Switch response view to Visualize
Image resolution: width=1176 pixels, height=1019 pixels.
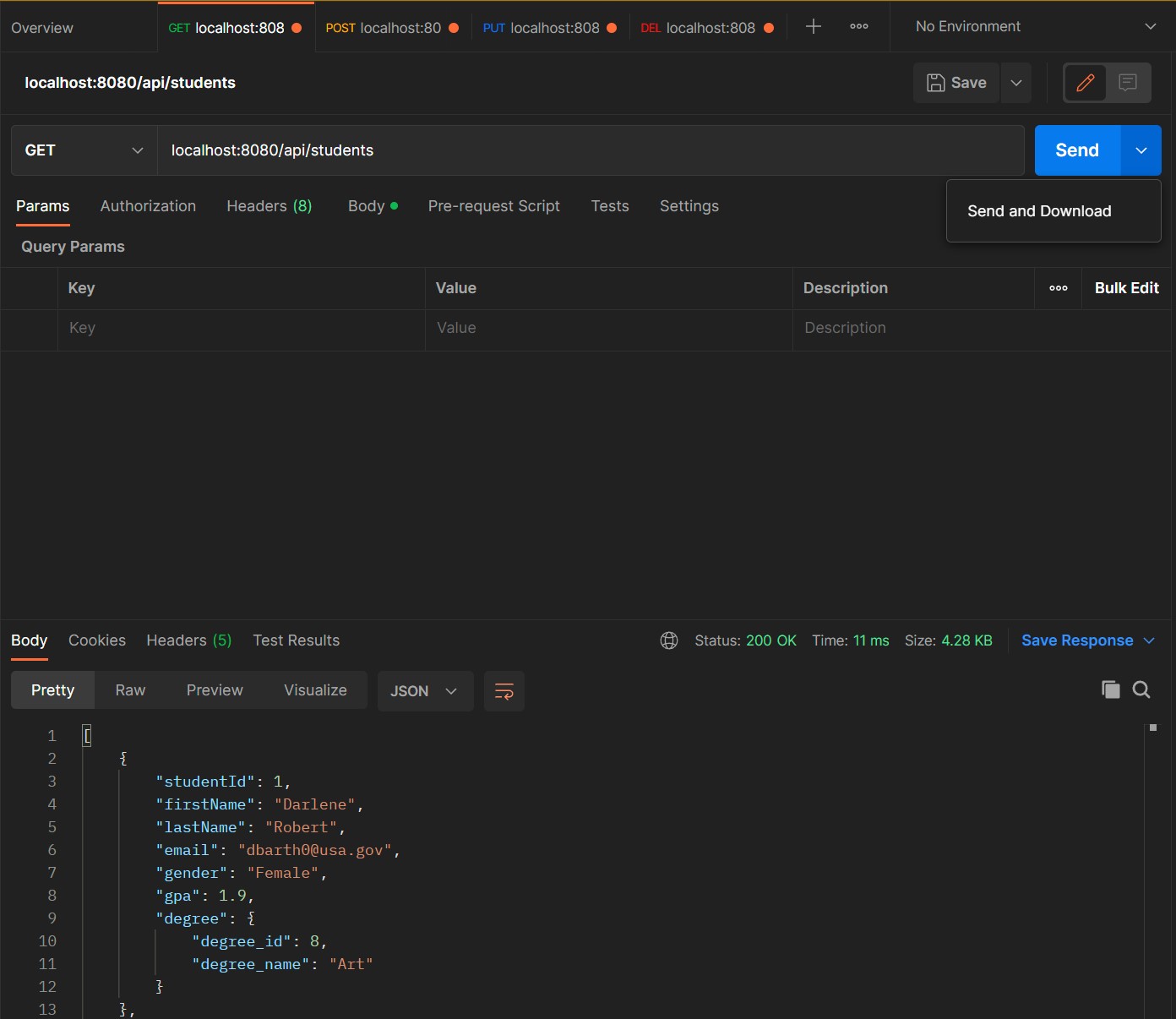[x=316, y=690]
